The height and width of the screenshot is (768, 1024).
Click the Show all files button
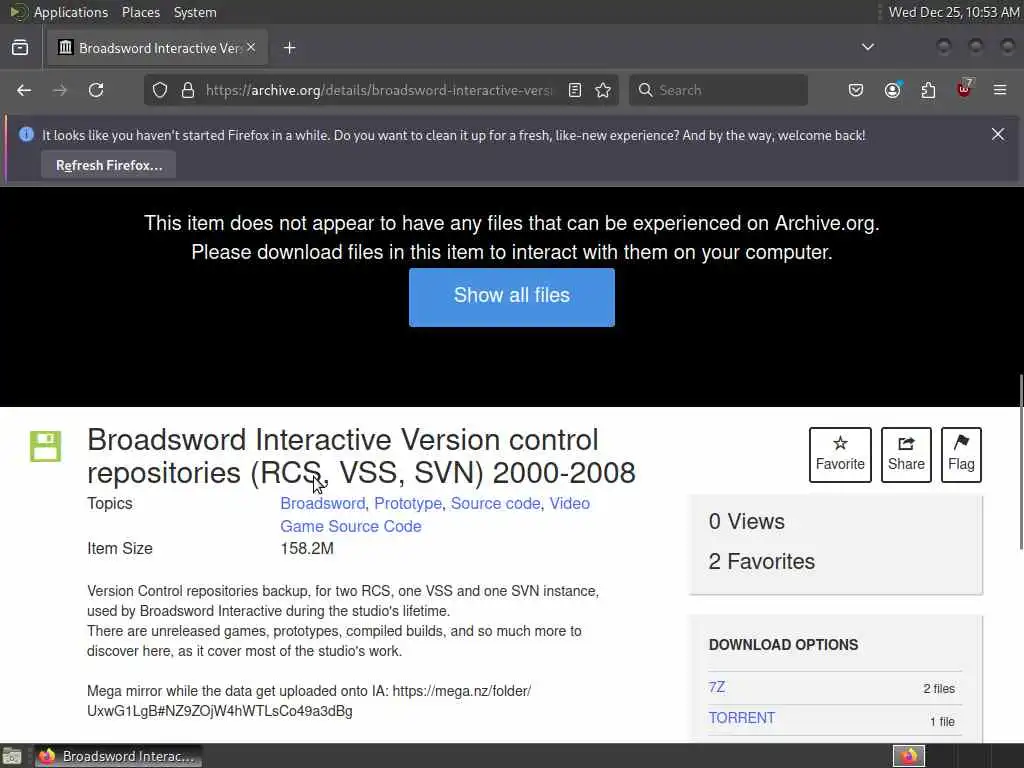coord(511,297)
